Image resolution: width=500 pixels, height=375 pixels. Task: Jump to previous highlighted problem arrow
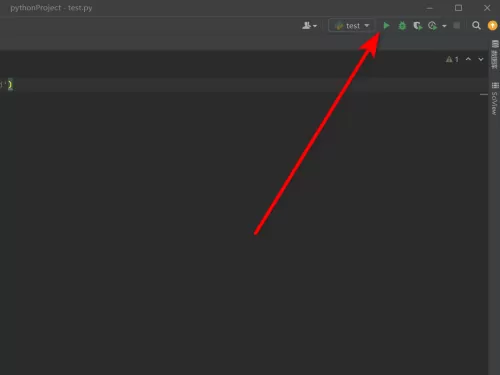click(x=468, y=59)
